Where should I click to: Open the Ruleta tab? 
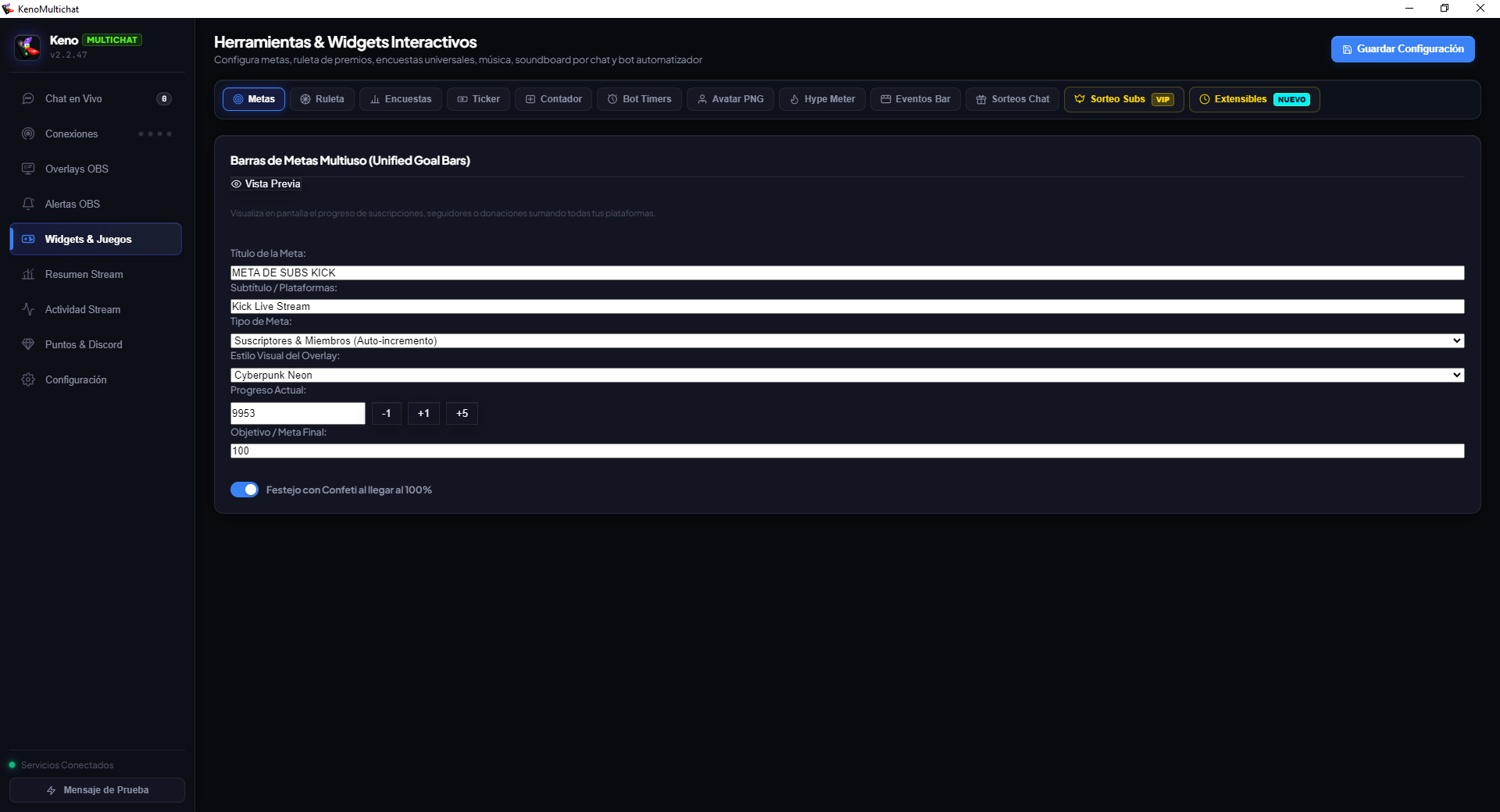[x=322, y=99]
